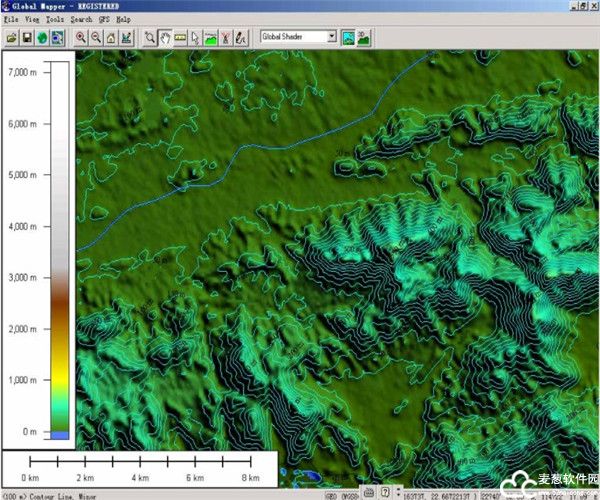
Task: Toggle the hill shading enable button
Action: [x=348, y=38]
